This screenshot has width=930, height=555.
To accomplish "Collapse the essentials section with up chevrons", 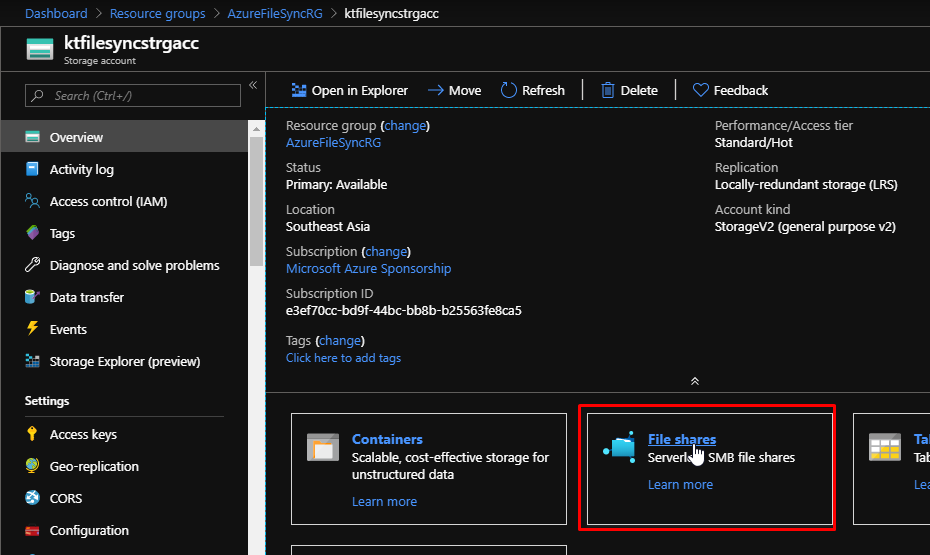I will (x=695, y=381).
